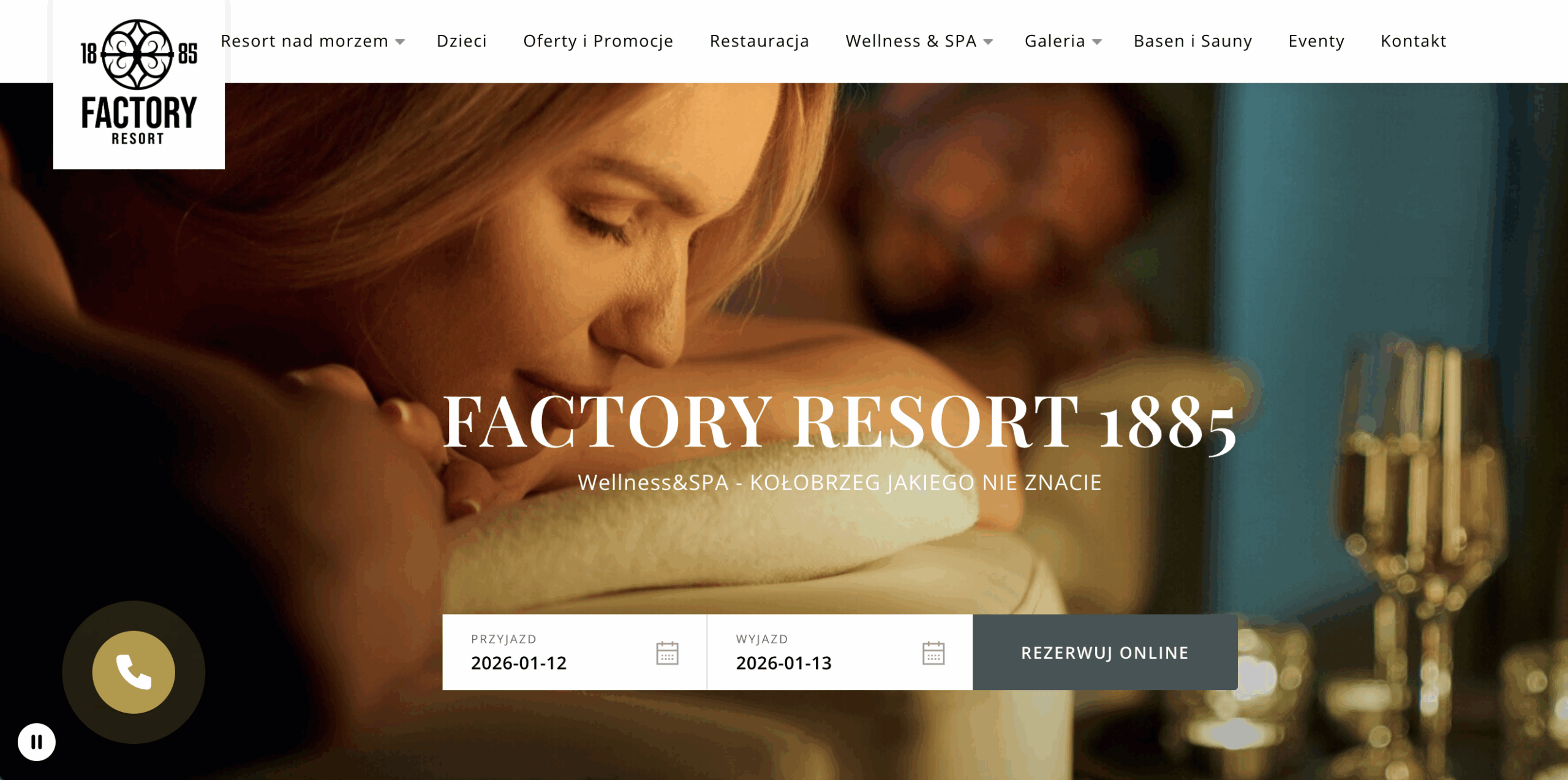This screenshot has height=780, width=1568.
Task: Select the Wyjazd date field
Action: click(840, 653)
